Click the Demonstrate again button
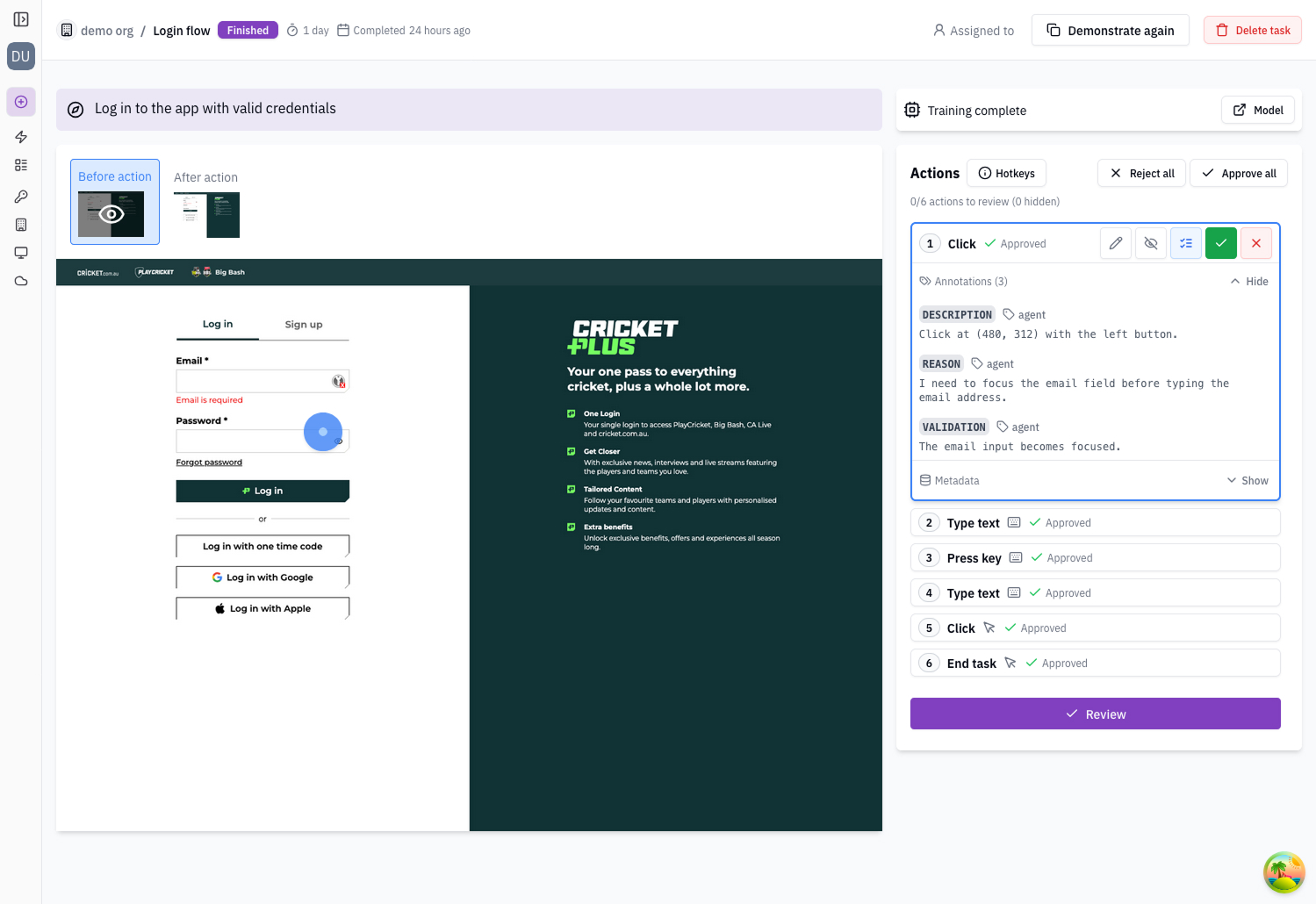The image size is (1316, 904). tap(1111, 30)
